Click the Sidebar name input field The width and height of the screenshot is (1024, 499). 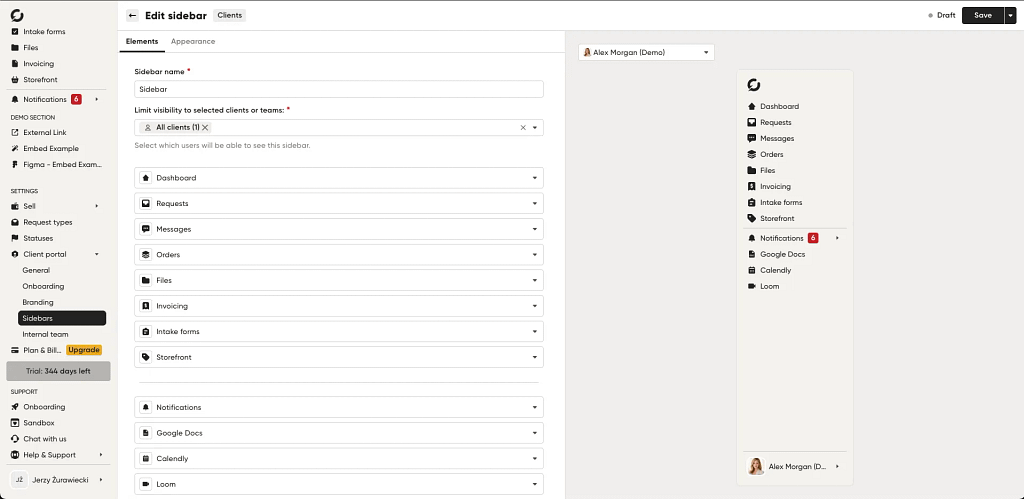339,89
